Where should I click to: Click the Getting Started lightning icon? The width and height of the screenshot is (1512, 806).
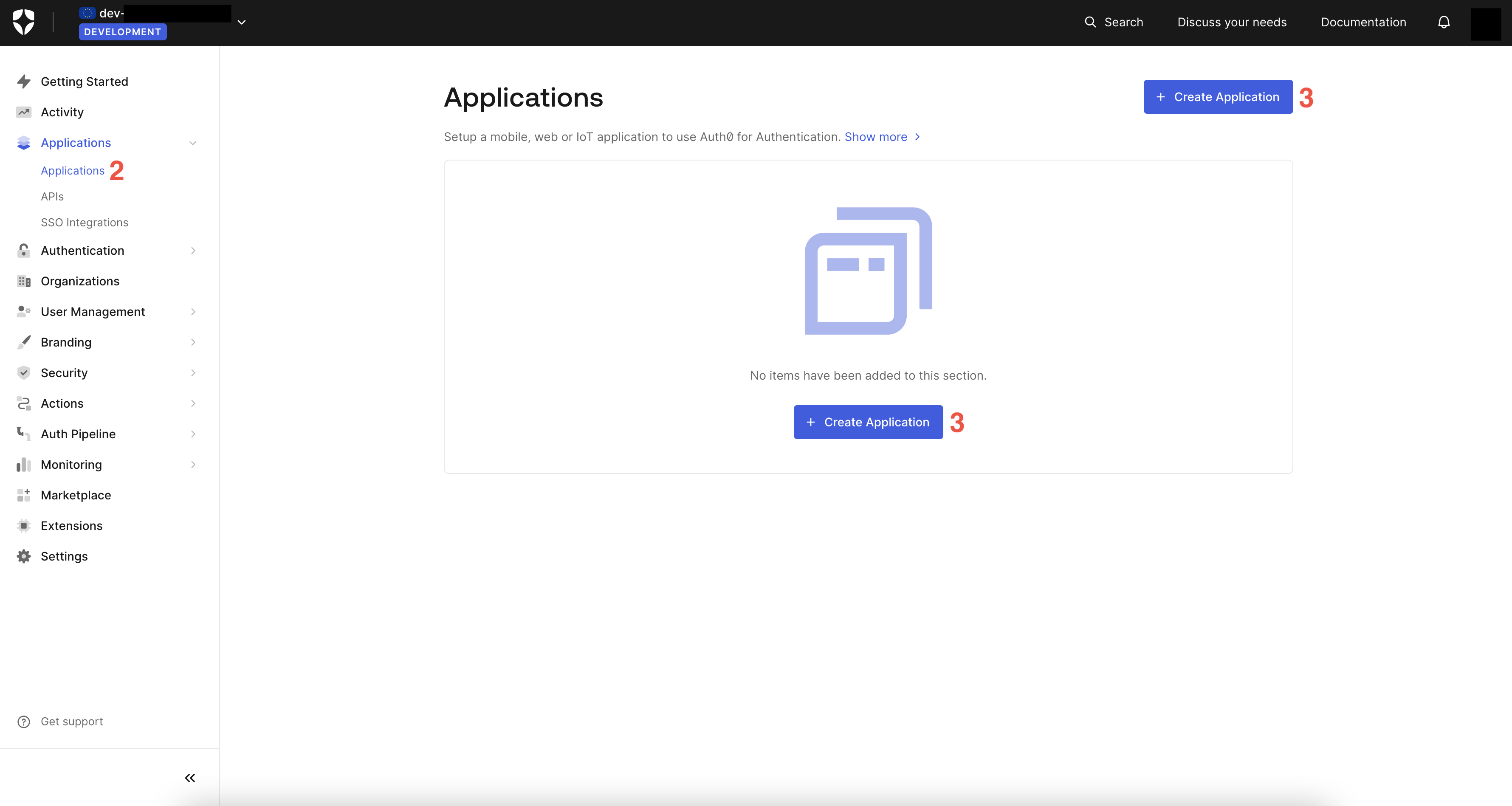[23, 82]
